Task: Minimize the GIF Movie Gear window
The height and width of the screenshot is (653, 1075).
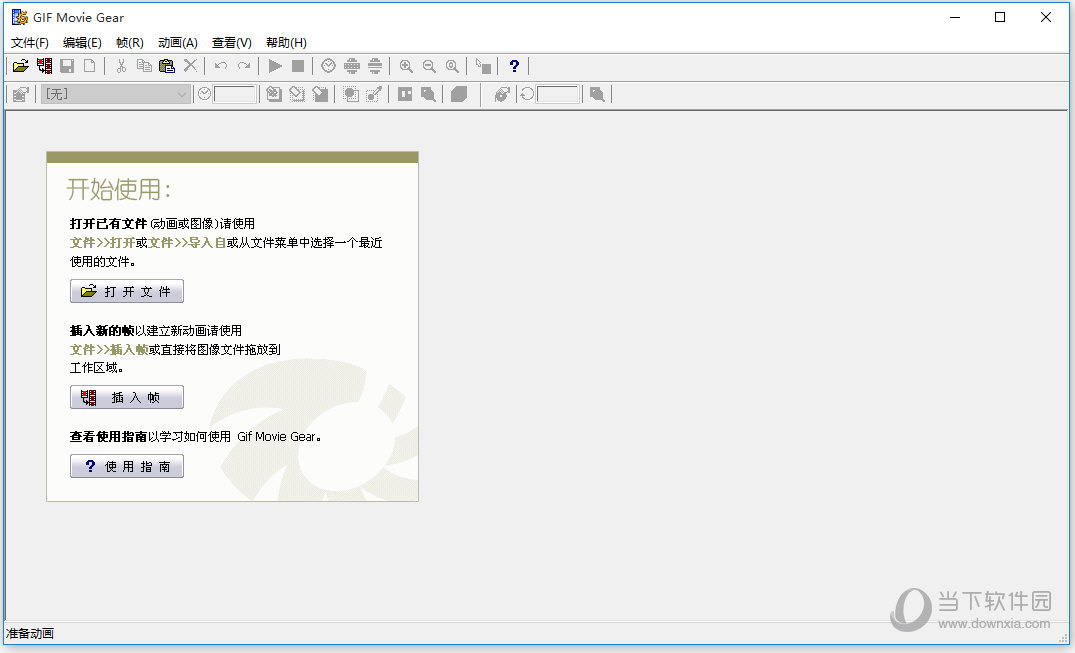Action: (954, 17)
